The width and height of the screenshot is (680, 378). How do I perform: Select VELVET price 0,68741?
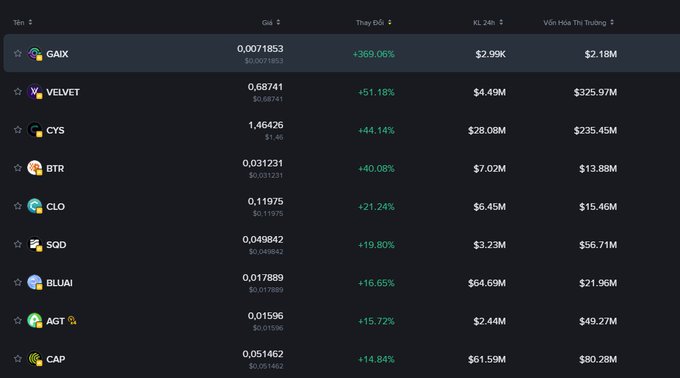pos(265,87)
